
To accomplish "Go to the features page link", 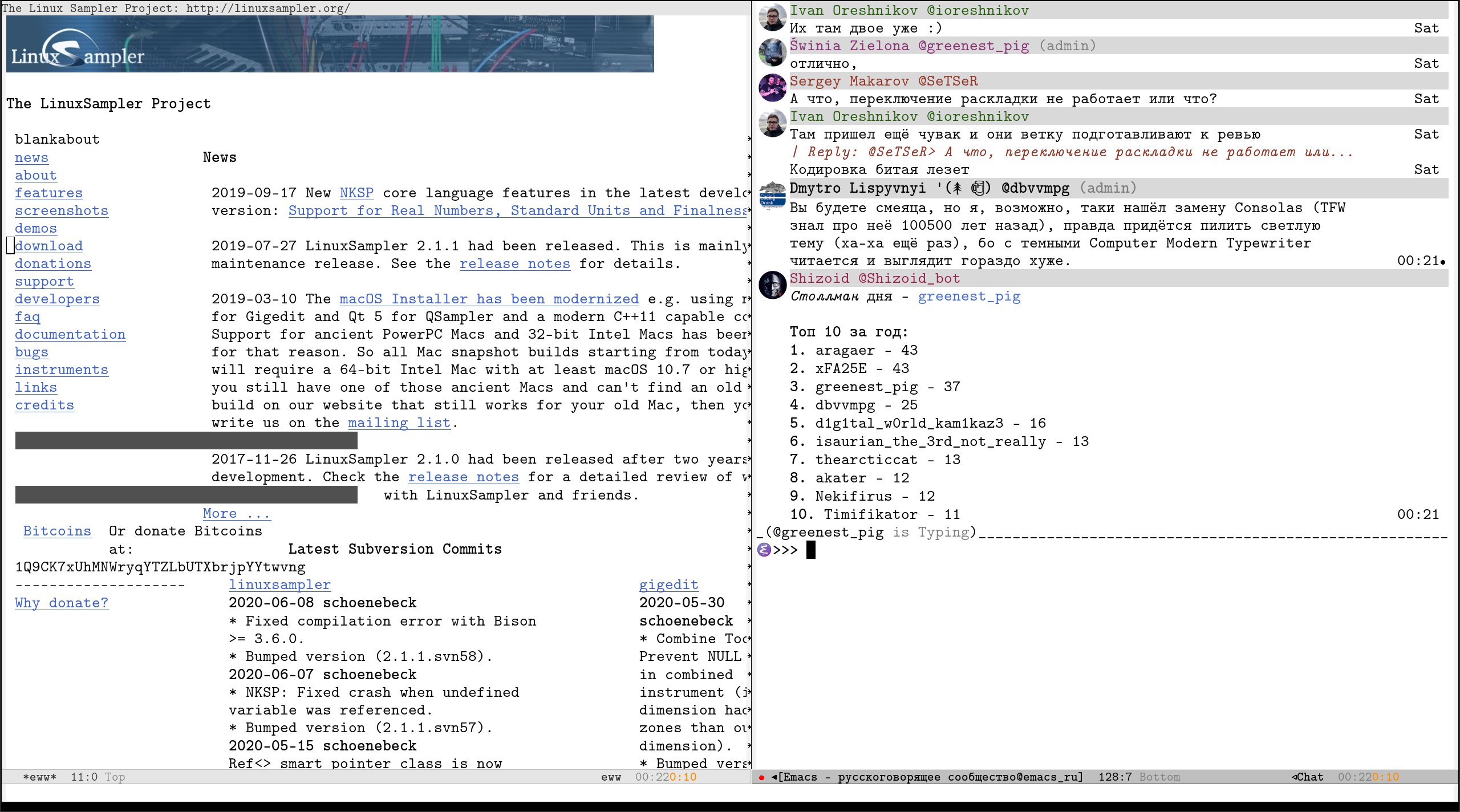I will pyautogui.click(x=48, y=193).
